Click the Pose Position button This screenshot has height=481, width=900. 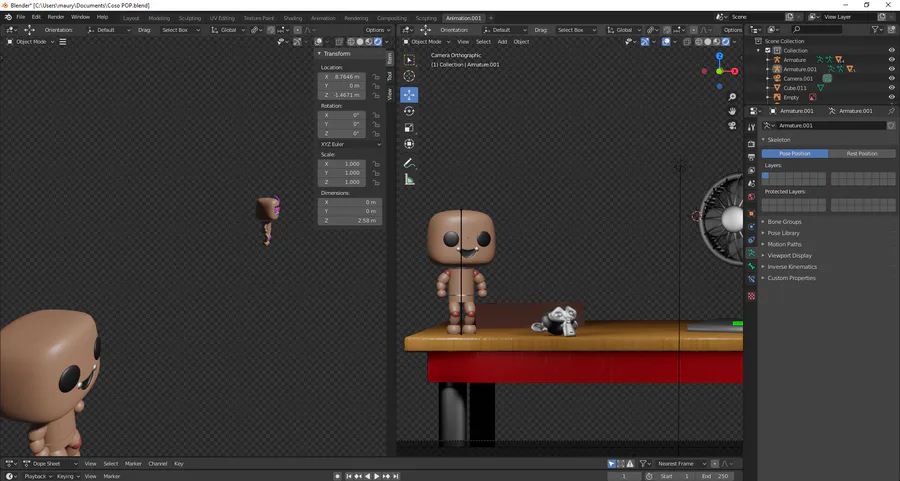pyautogui.click(x=795, y=154)
